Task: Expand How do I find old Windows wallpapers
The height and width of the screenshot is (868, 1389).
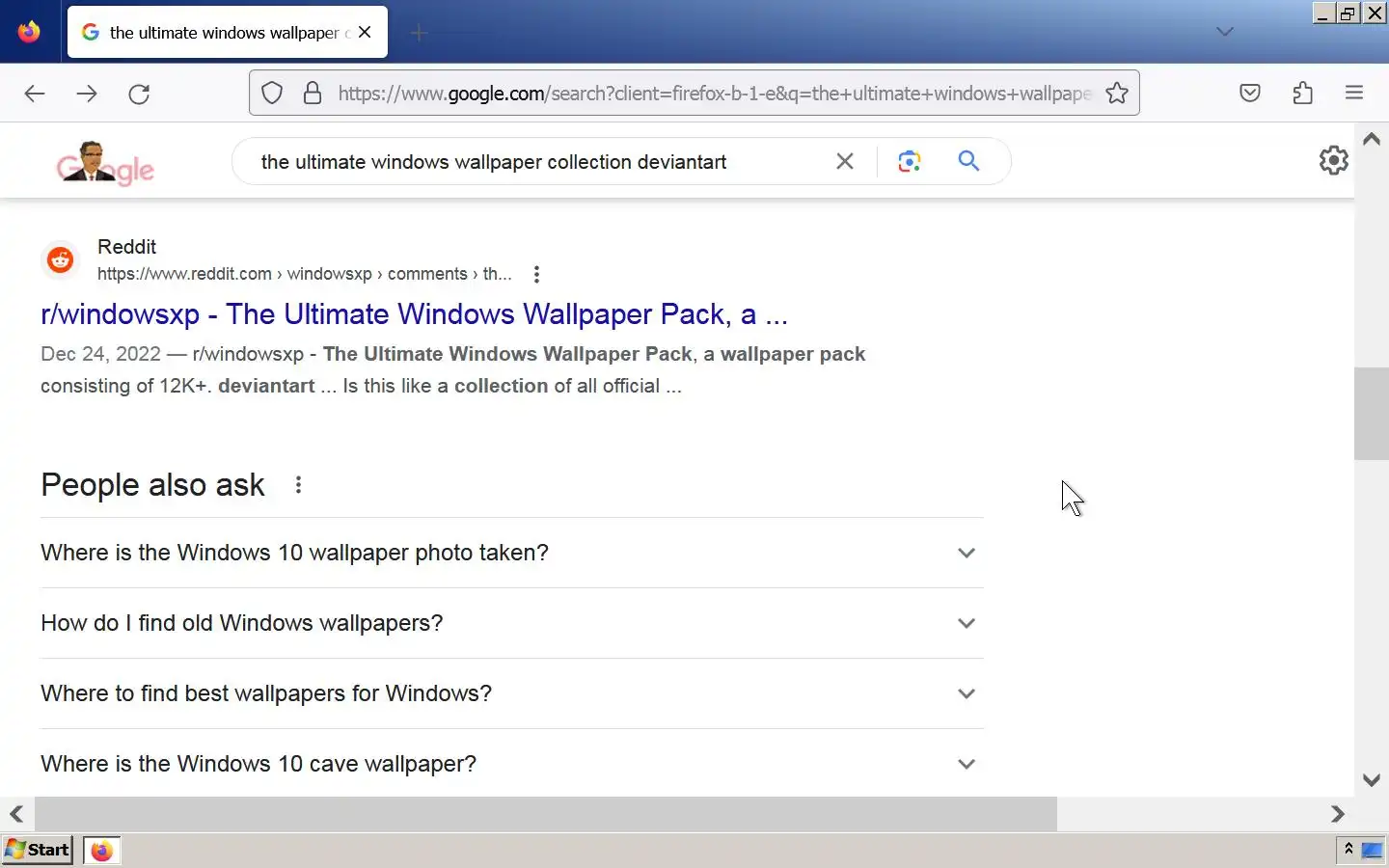Action: coord(512,623)
